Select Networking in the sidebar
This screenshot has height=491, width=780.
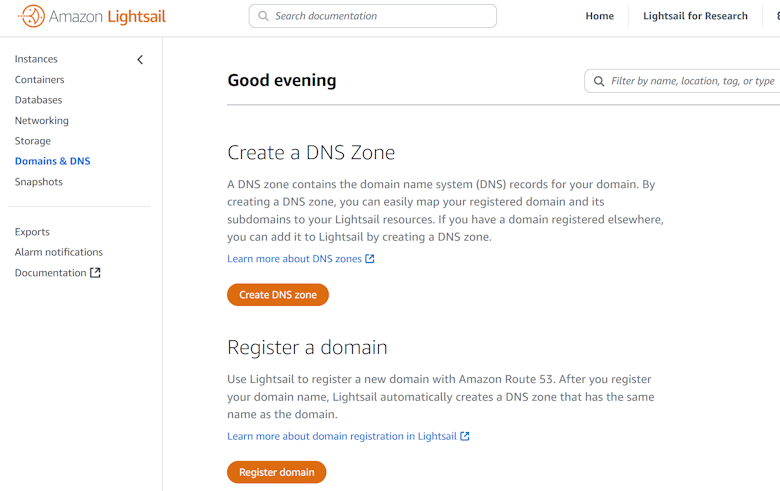41,121
